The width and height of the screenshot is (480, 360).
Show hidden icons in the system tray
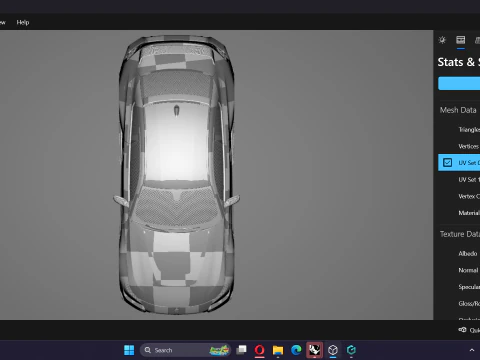[472, 350]
